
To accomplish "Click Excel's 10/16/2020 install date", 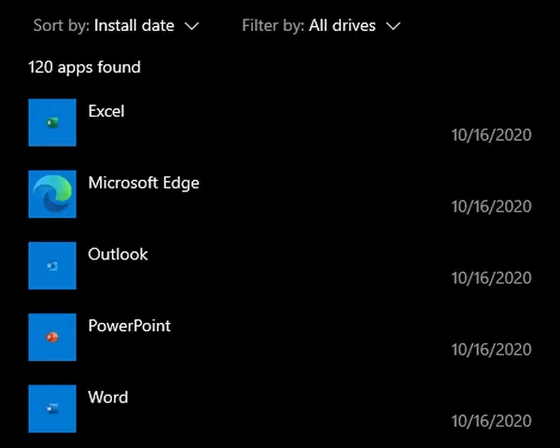I will (x=491, y=135).
